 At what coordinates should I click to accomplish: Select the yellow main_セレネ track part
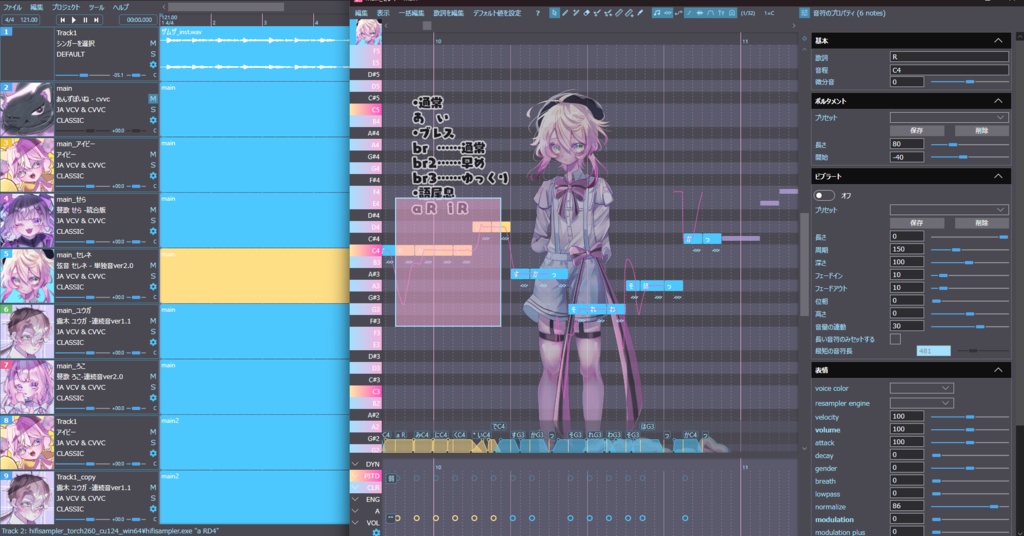pyautogui.click(x=255, y=275)
